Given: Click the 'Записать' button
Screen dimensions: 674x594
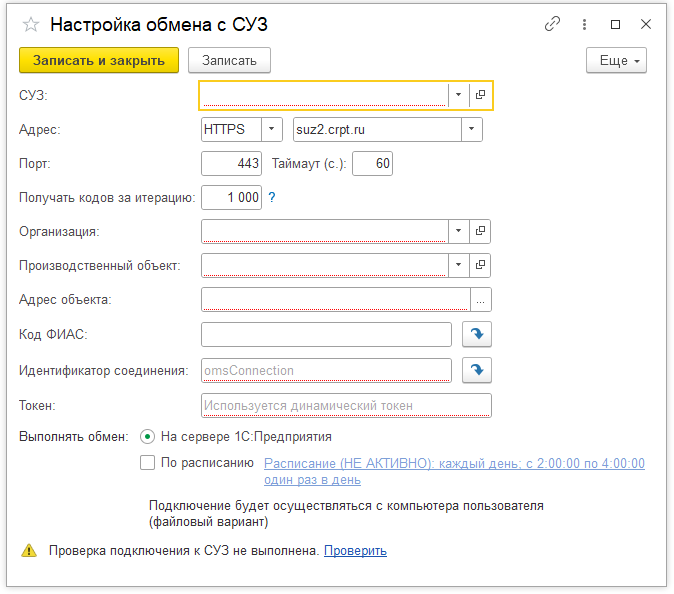Looking at the screenshot, I should click(x=229, y=60).
